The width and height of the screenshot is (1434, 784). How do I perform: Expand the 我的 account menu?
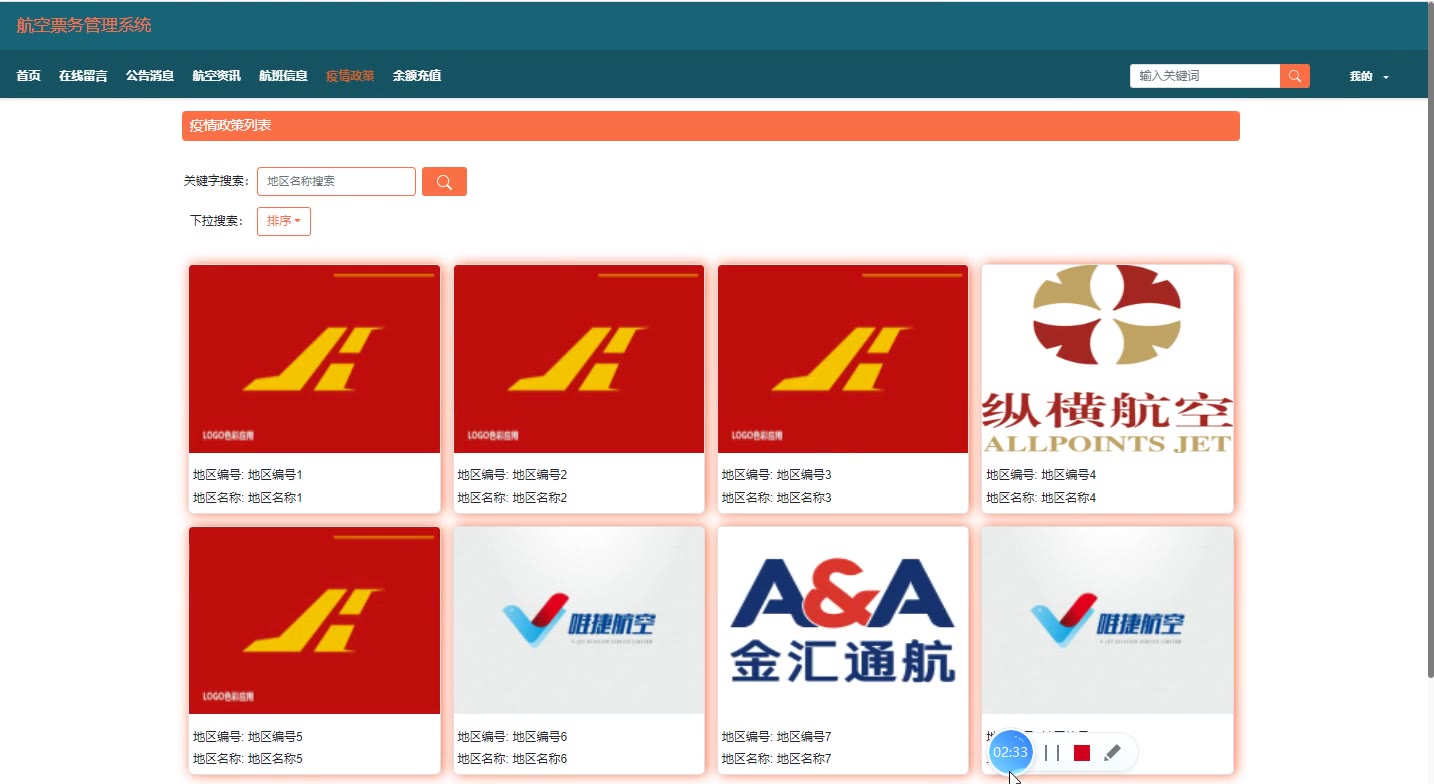click(x=1369, y=76)
